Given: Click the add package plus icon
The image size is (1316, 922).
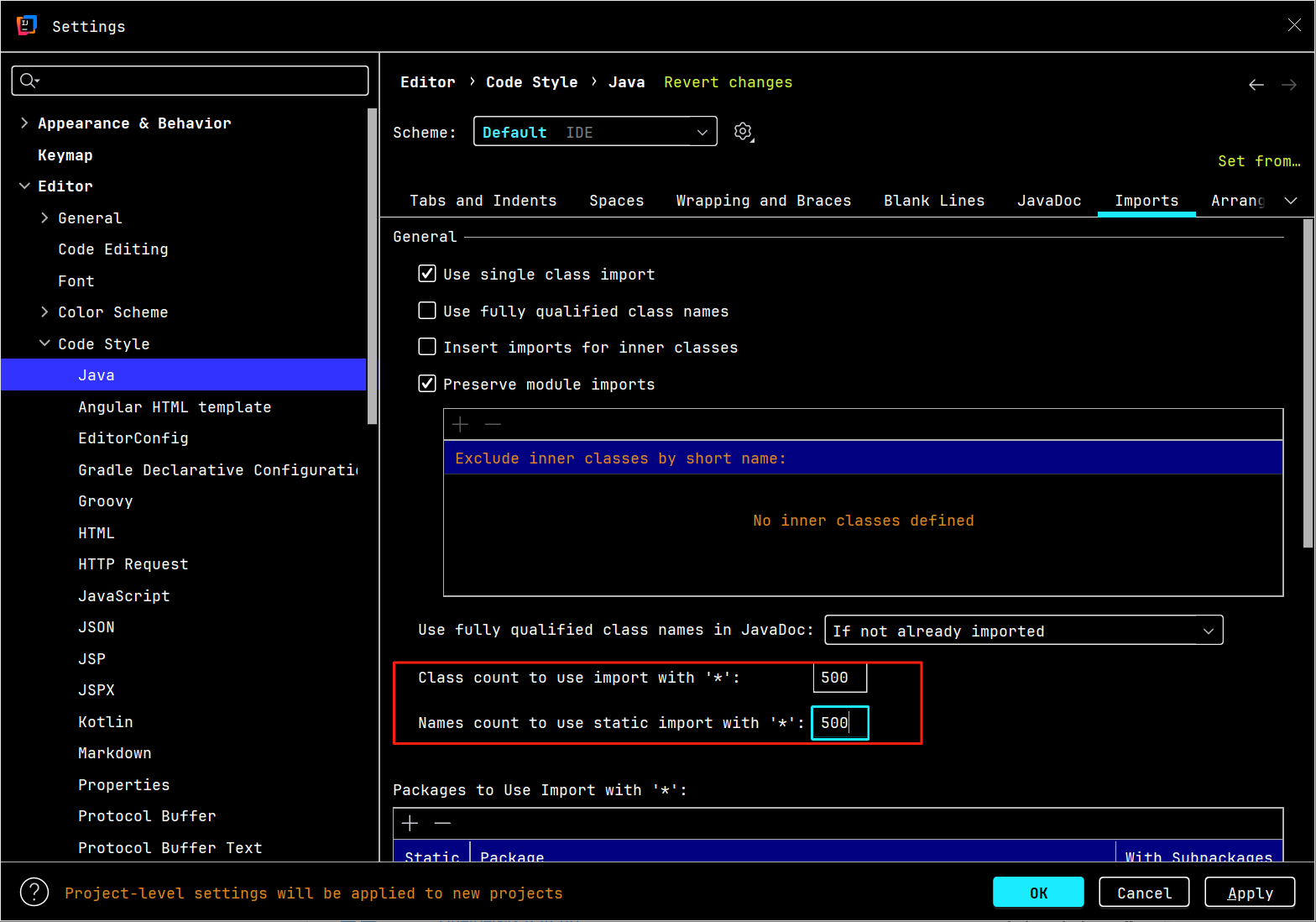Looking at the screenshot, I should point(410,823).
